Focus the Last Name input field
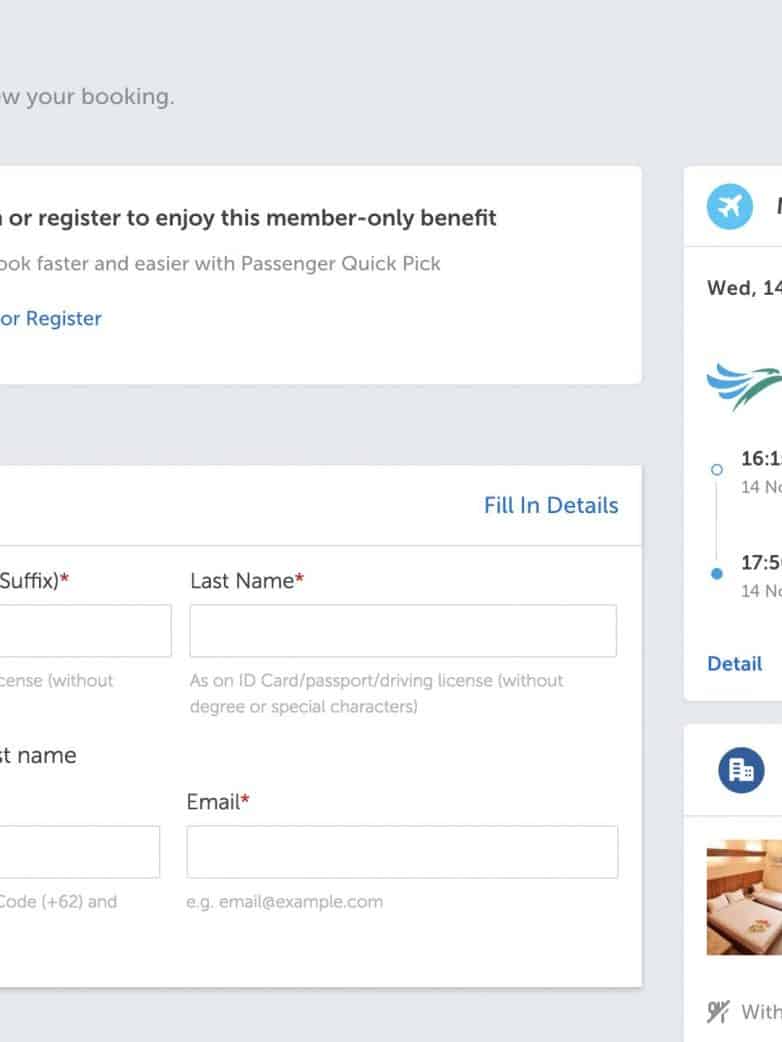Image resolution: width=782 pixels, height=1042 pixels. [403, 631]
